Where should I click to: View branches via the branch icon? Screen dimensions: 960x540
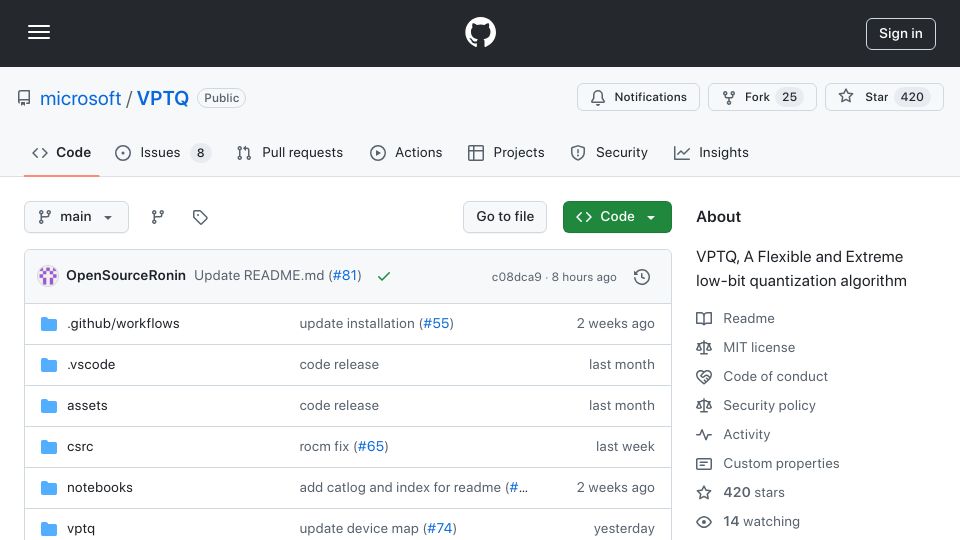click(158, 217)
